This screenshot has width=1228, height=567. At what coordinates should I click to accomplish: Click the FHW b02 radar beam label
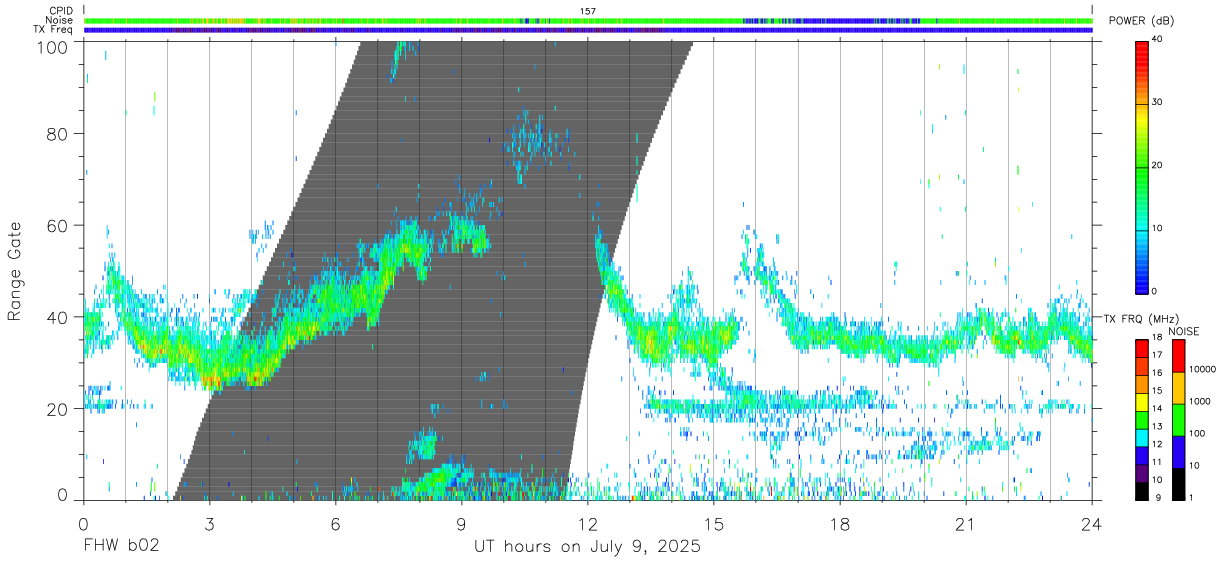click(x=121, y=547)
